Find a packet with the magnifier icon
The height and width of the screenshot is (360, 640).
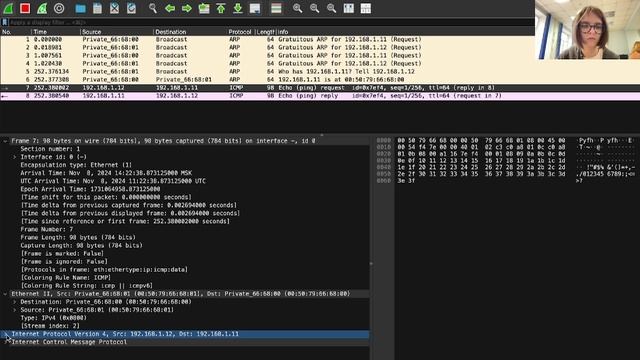pos(153,8)
